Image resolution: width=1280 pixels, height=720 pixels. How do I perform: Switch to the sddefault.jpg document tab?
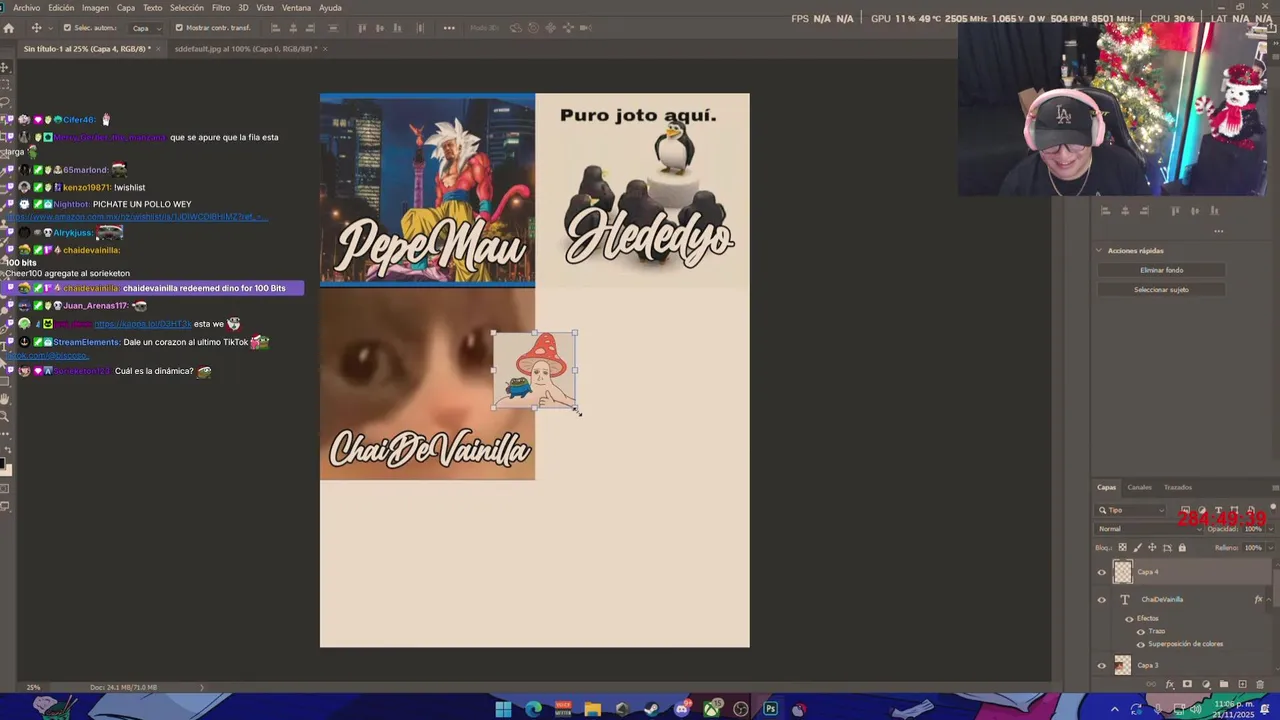tap(246, 48)
